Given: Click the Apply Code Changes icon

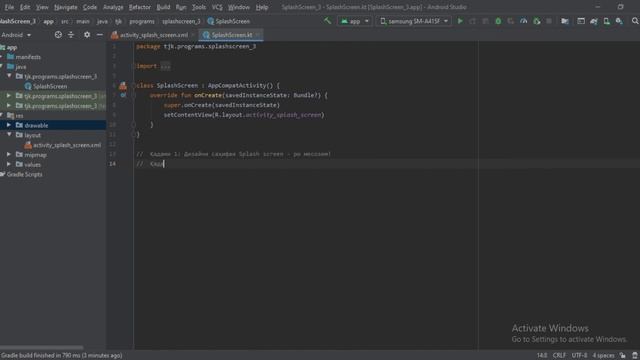Looking at the screenshot, I should click(485, 21).
